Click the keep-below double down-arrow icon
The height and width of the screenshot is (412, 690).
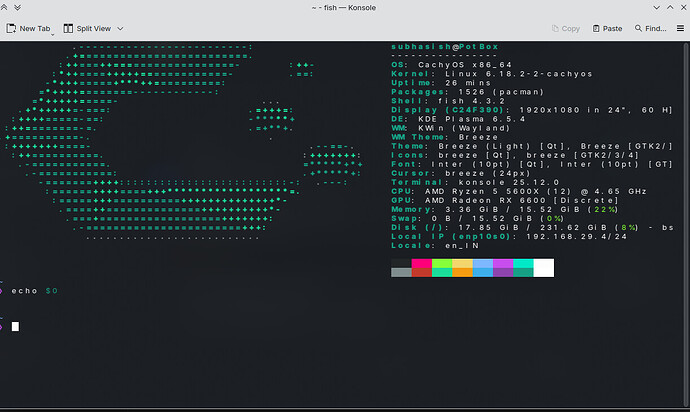(18, 7)
